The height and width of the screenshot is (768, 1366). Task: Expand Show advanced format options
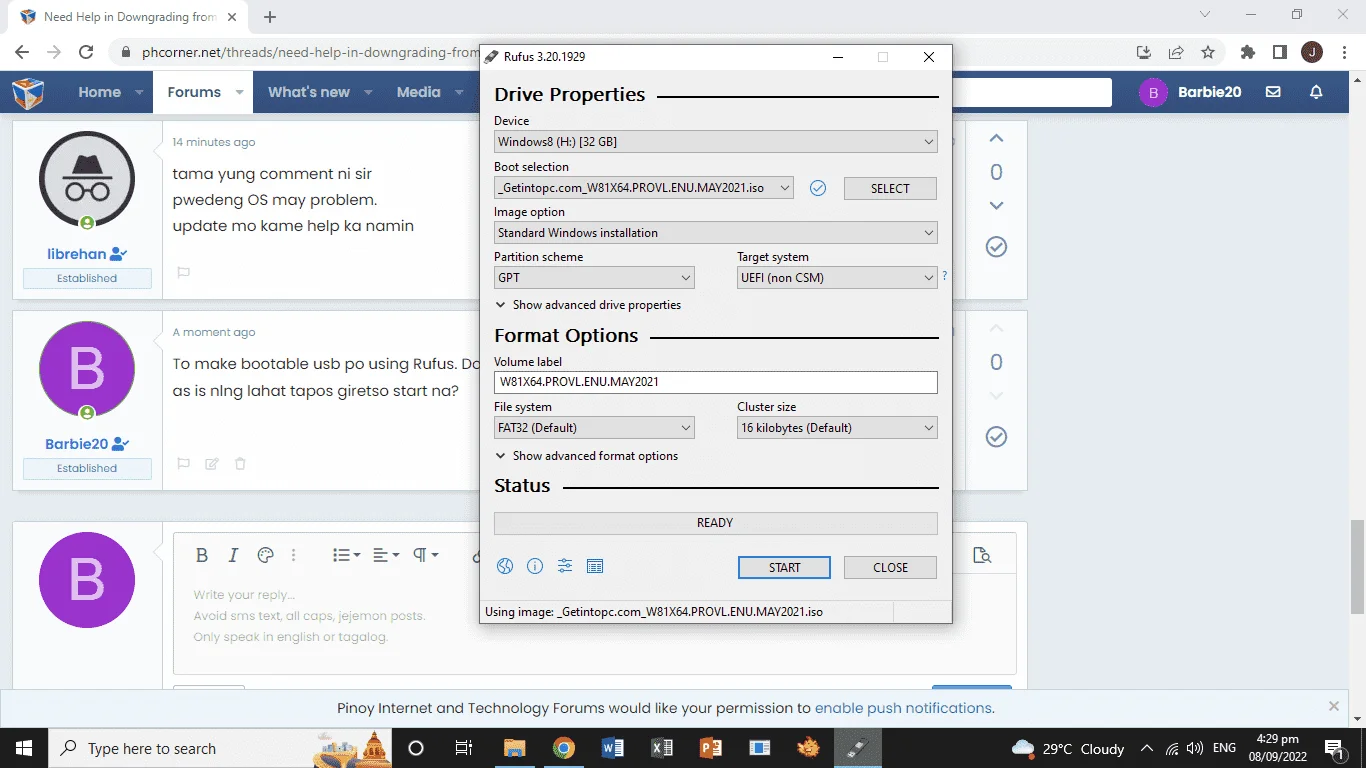[x=587, y=456]
